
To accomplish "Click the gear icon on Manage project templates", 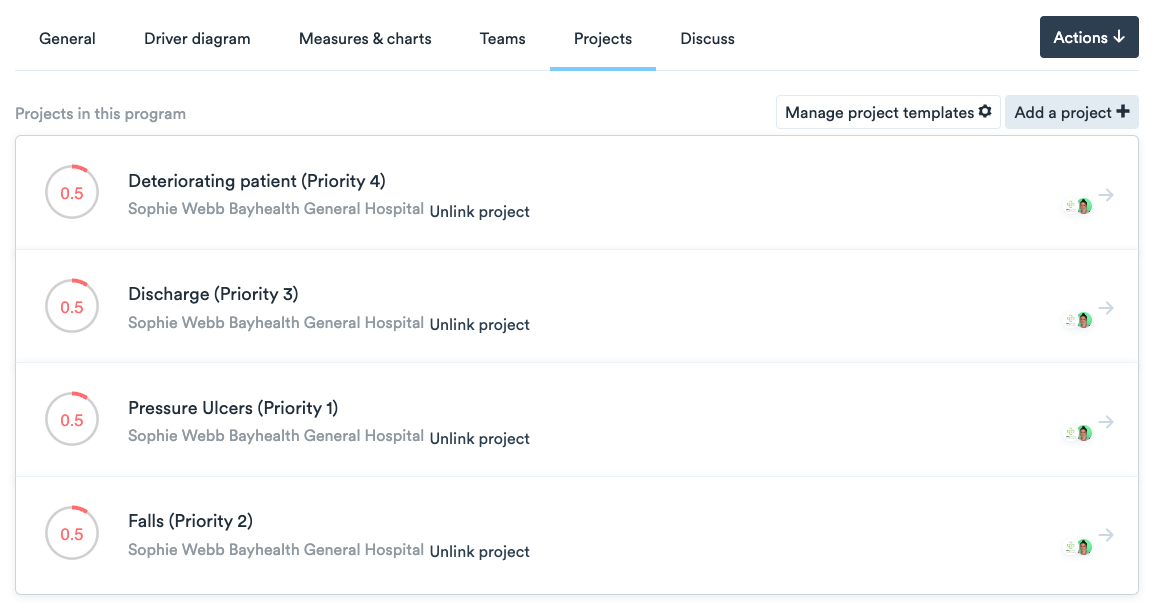I will click(x=986, y=111).
